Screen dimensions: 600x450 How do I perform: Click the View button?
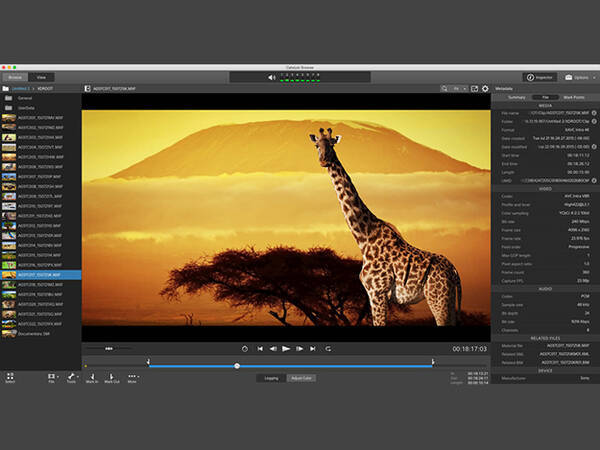click(x=42, y=76)
